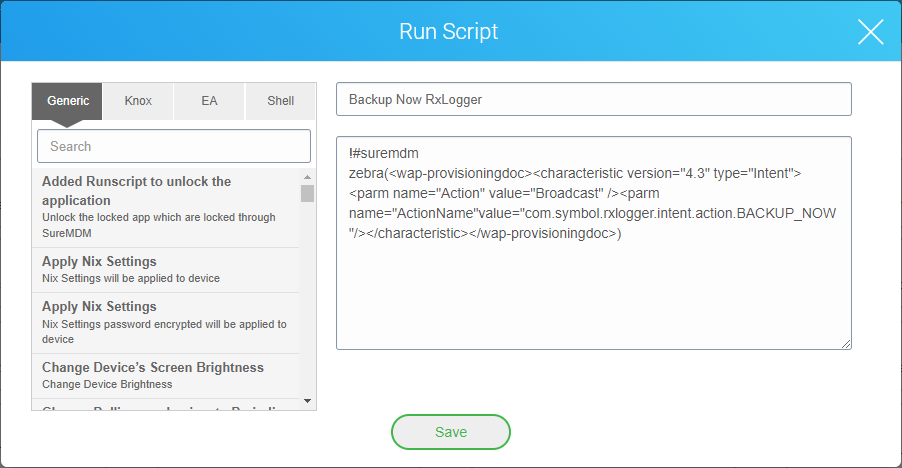Switch to the Shell tab
902x468 pixels.
click(x=280, y=101)
